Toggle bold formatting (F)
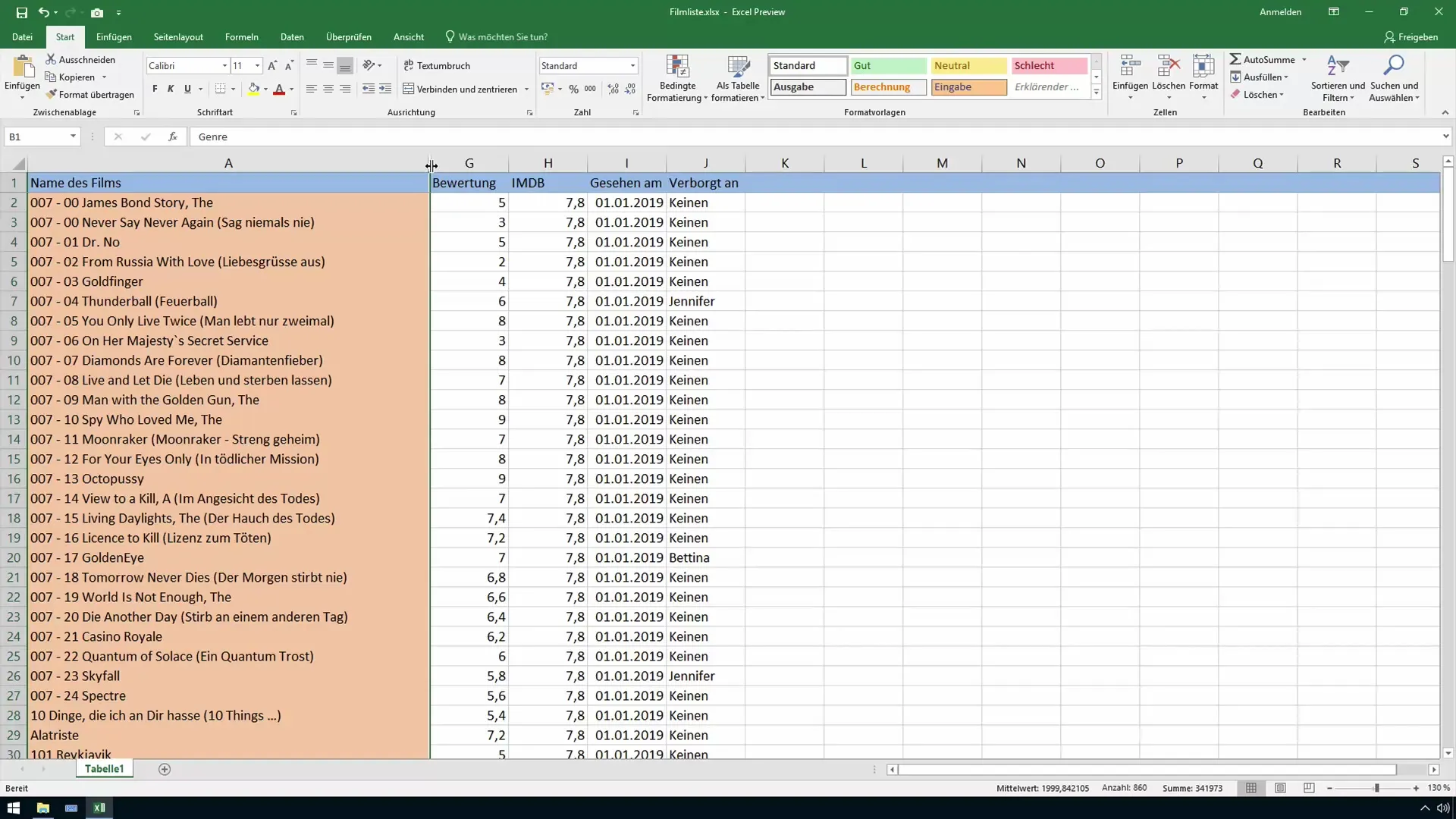This screenshot has width=1456, height=819. tap(155, 89)
